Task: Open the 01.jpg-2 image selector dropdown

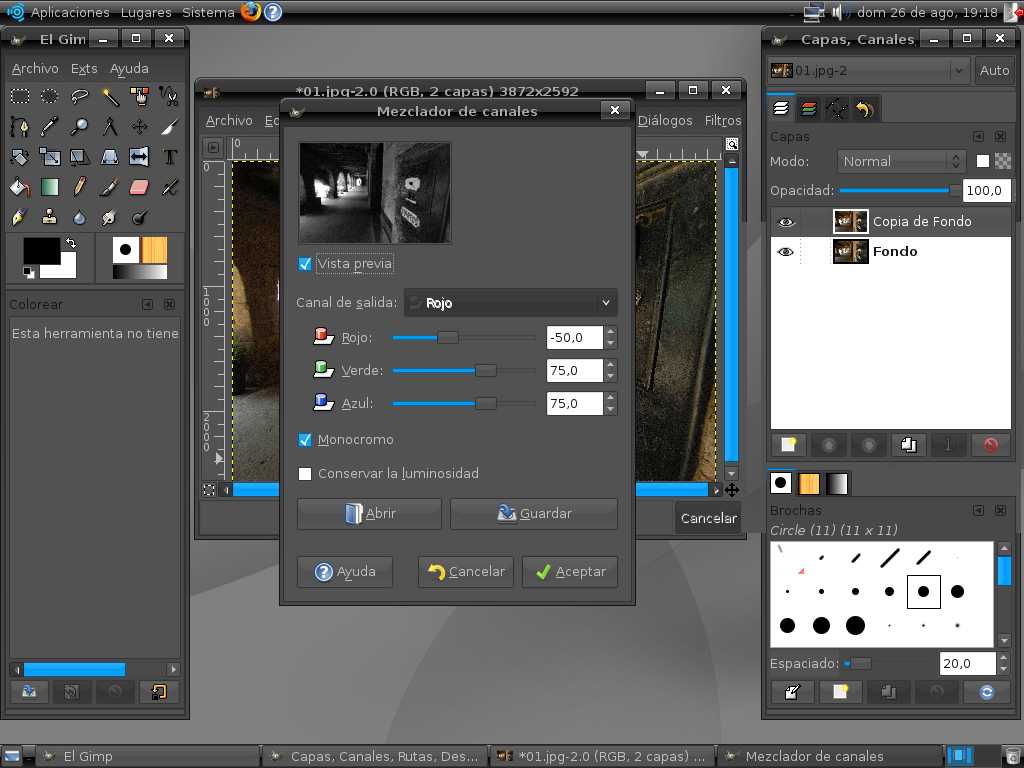Action: point(868,71)
